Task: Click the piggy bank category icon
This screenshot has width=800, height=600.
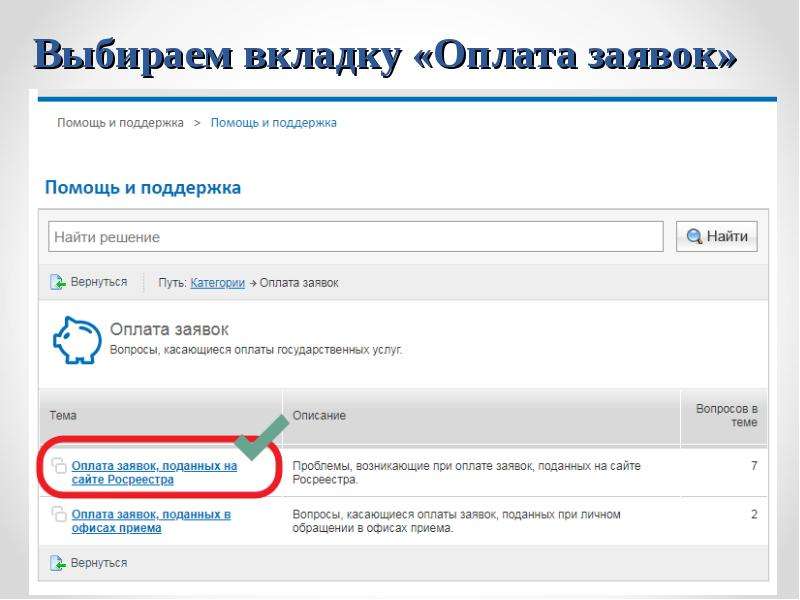Action: (x=77, y=340)
